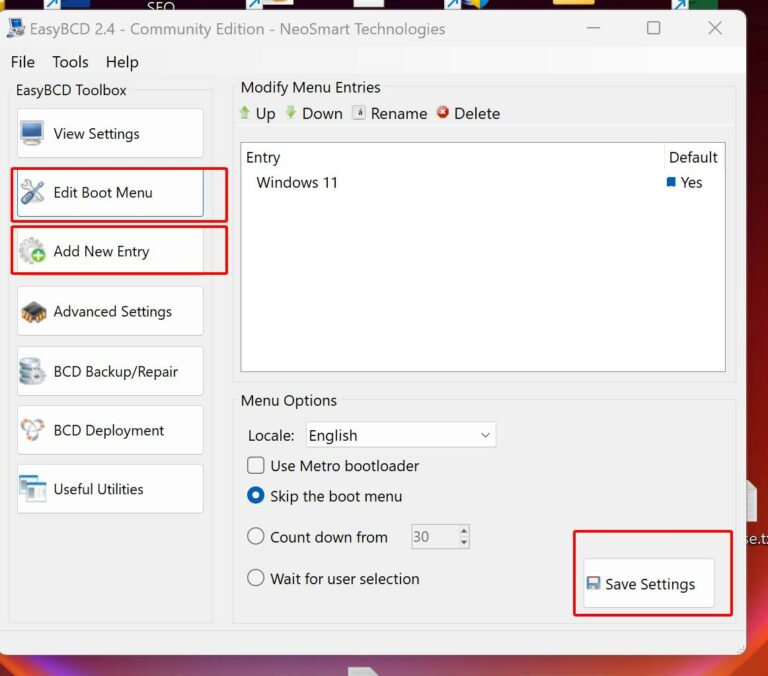The height and width of the screenshot is (676, 768).
Task: Select Wait for user selection
Action: pos(256,579)
